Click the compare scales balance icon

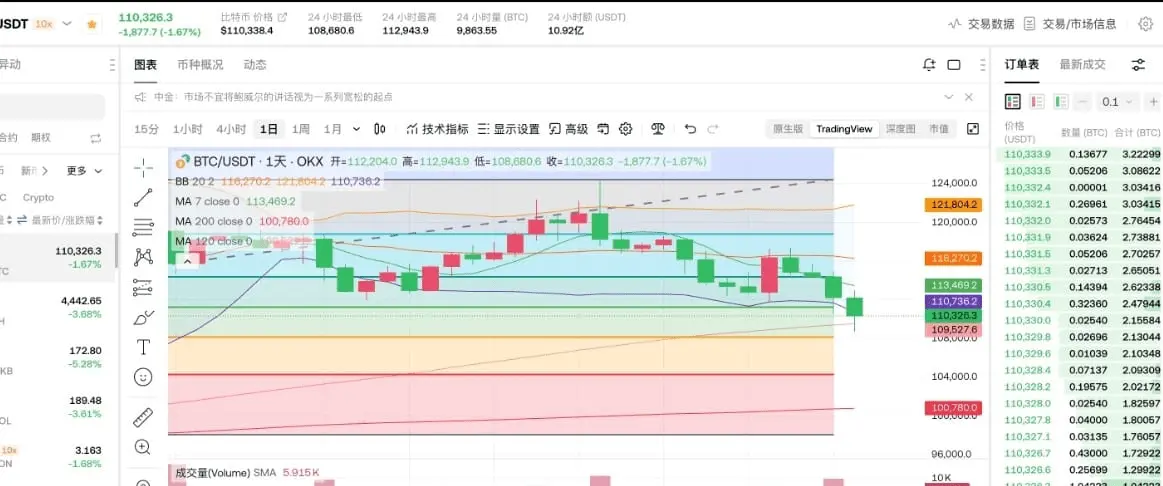pyautogui.click(x=658, y=129)
